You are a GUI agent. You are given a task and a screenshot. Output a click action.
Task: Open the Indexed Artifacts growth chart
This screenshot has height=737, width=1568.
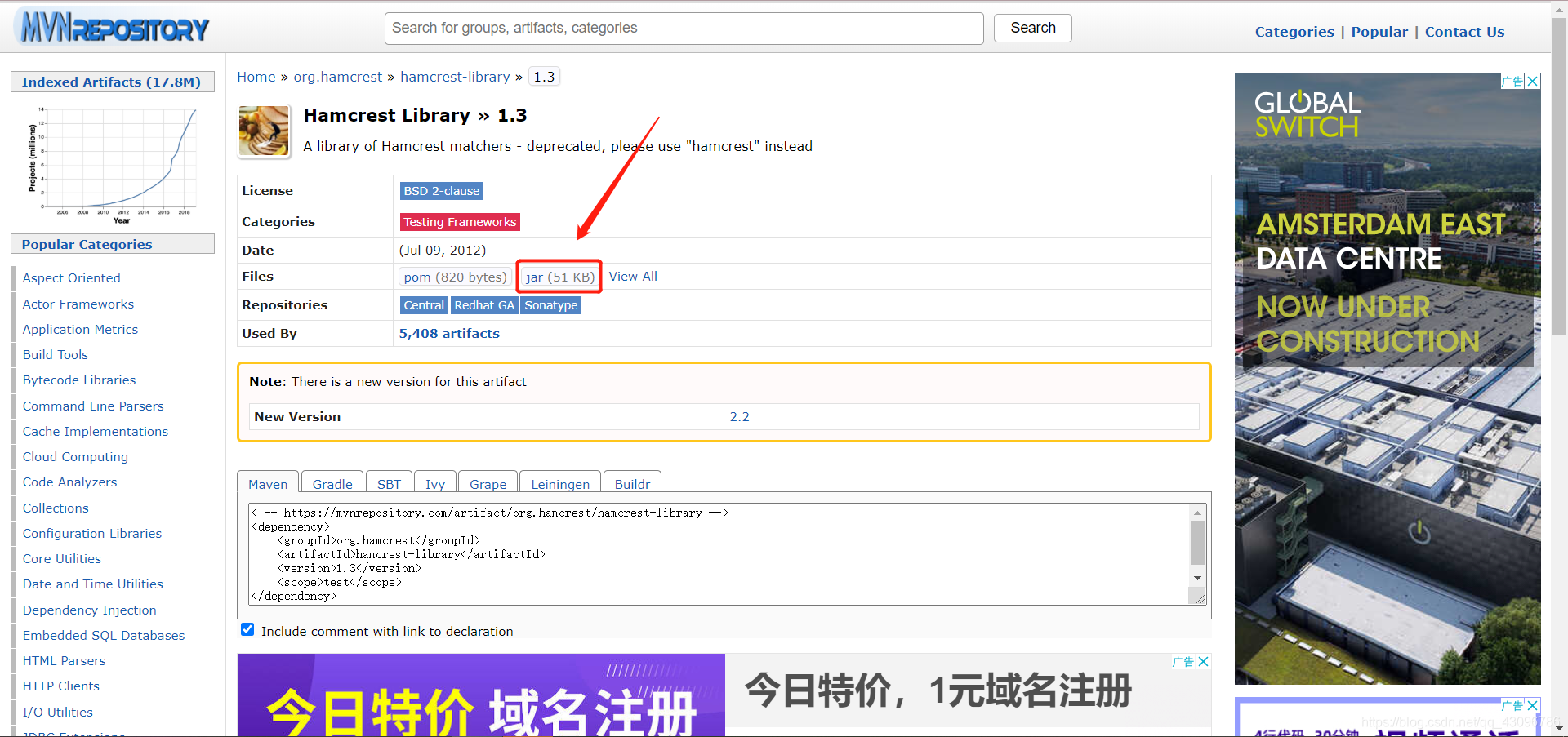pyautogui.click(x=113, y=164)
